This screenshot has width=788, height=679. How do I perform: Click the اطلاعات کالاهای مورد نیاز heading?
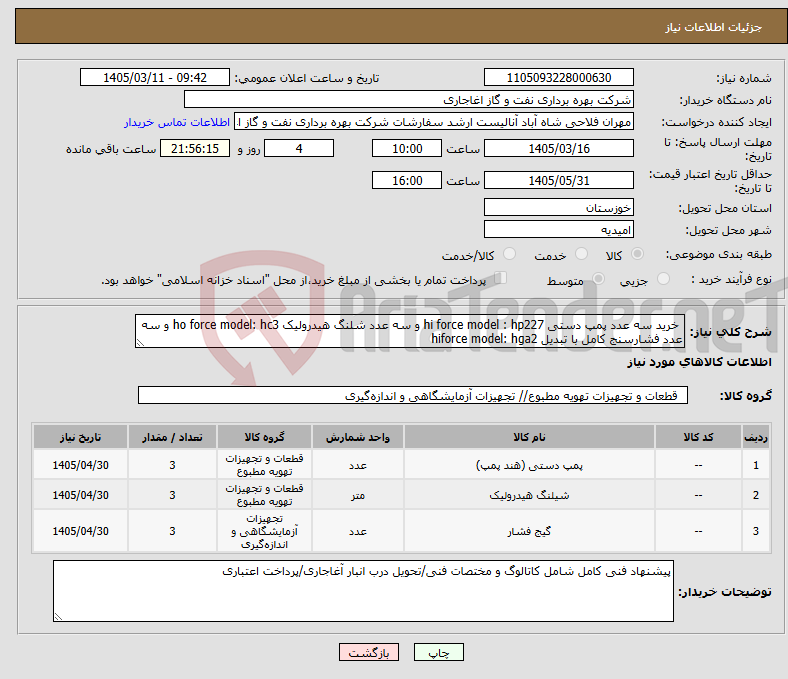pyautogui.click(x=699, y=362)
